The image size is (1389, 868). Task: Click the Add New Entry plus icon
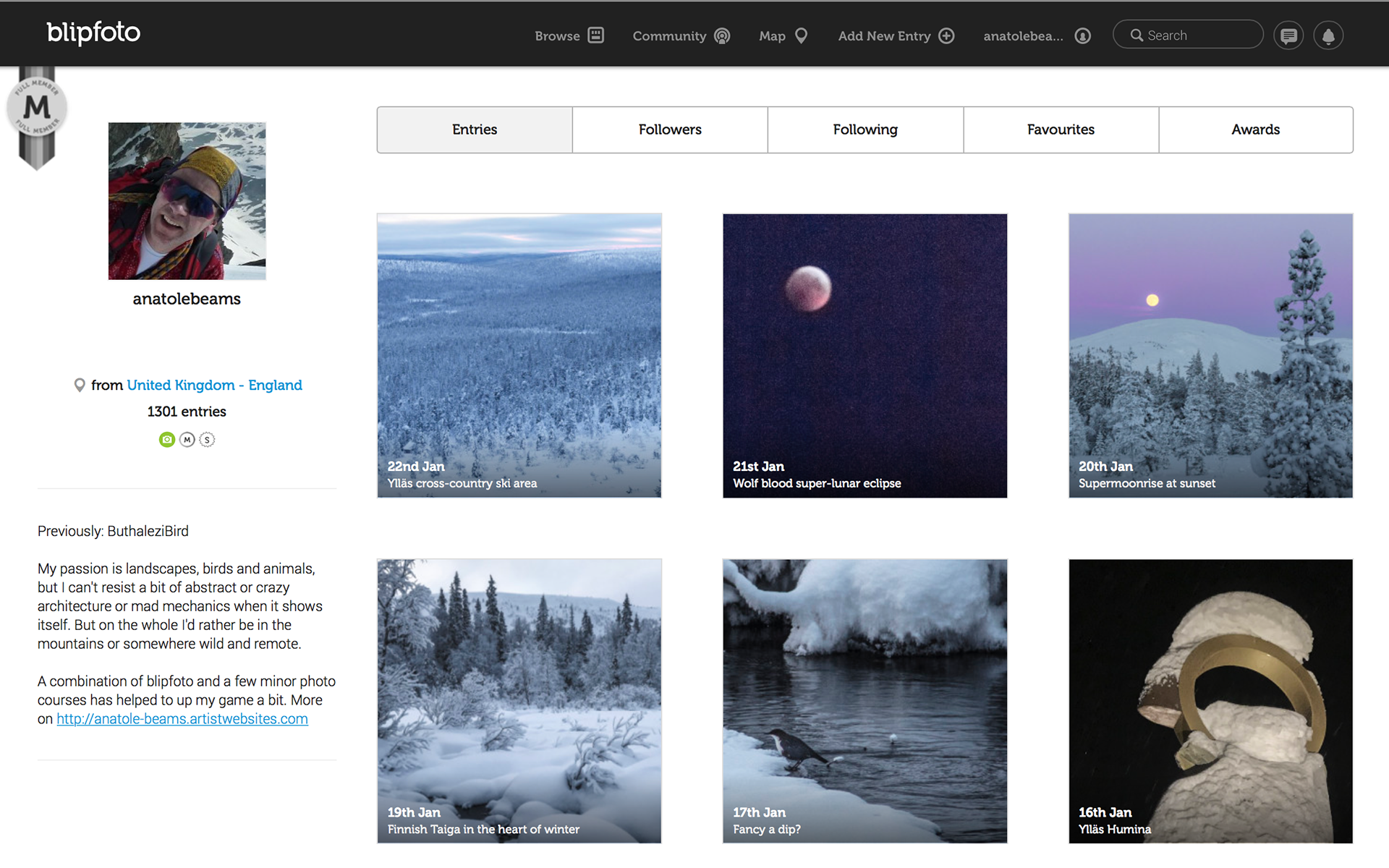coord(946,35)
